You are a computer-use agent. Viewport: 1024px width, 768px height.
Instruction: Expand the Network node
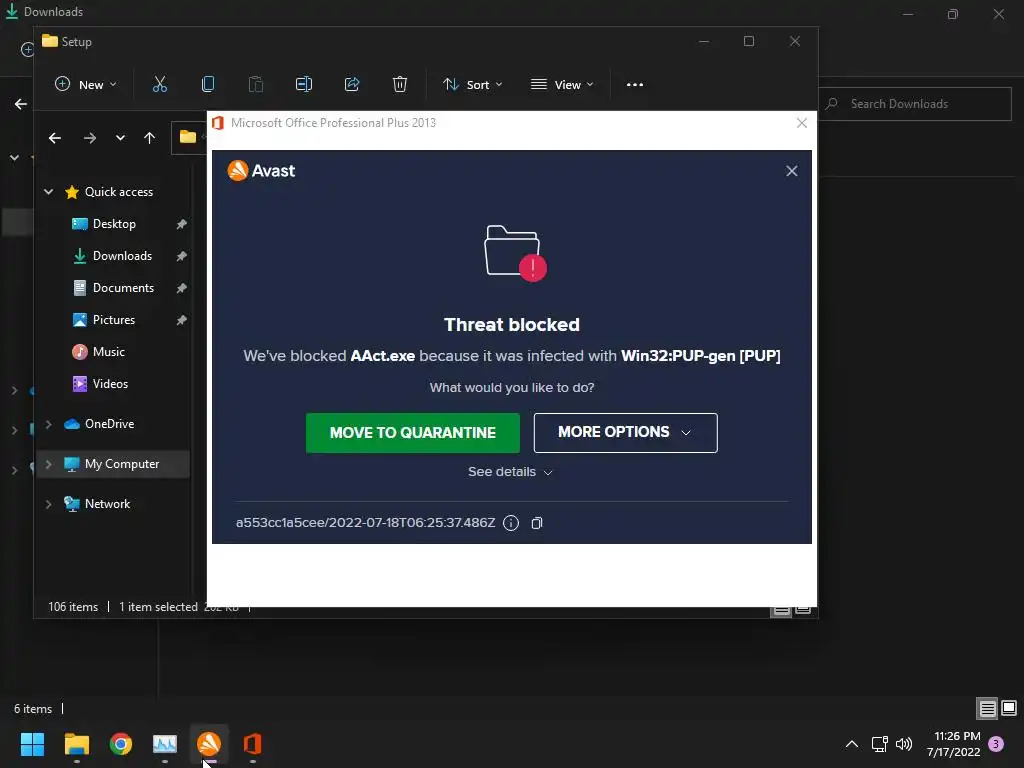tap(48, 504)
